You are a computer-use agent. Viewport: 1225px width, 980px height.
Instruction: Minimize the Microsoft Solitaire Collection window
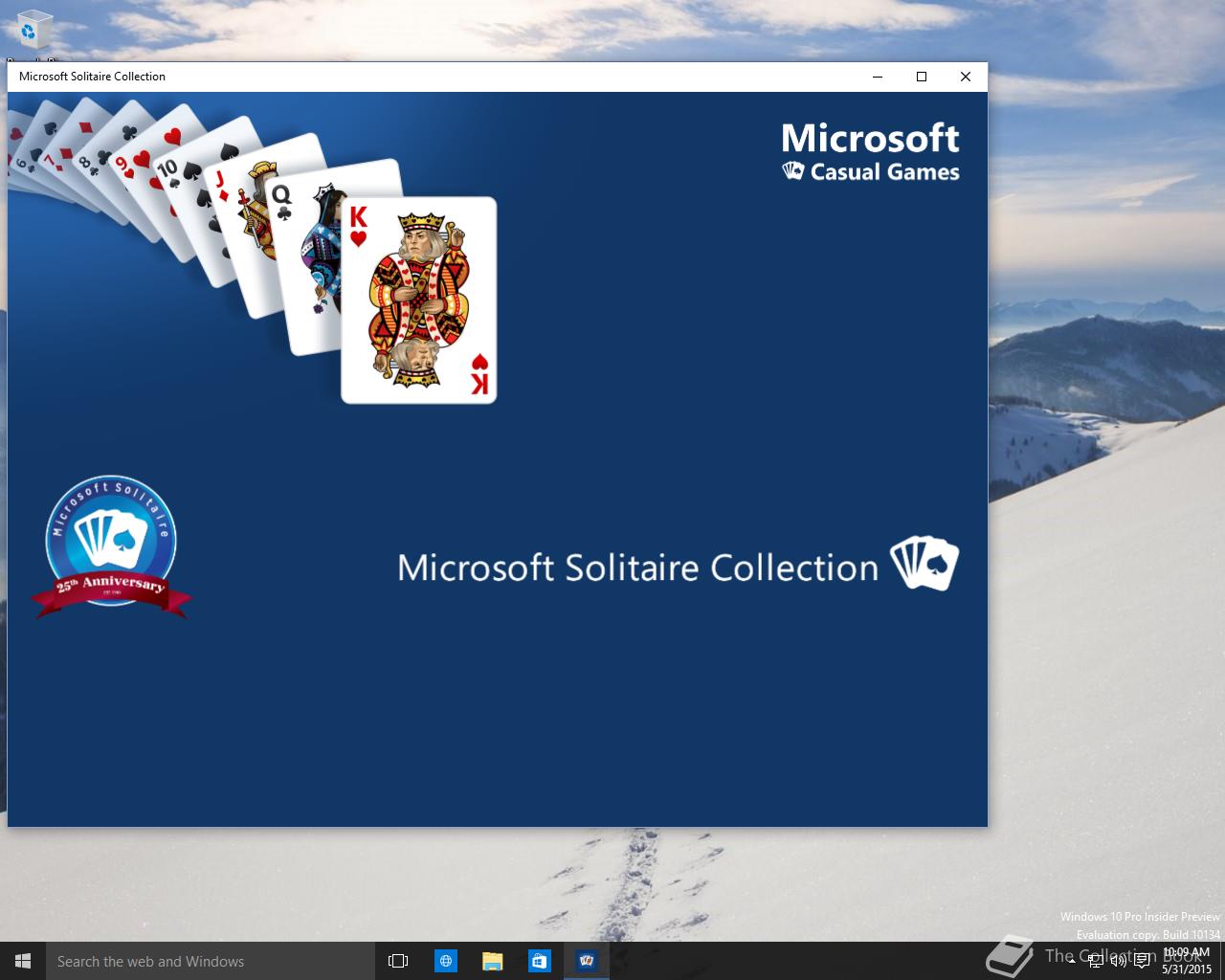point(877,77)
